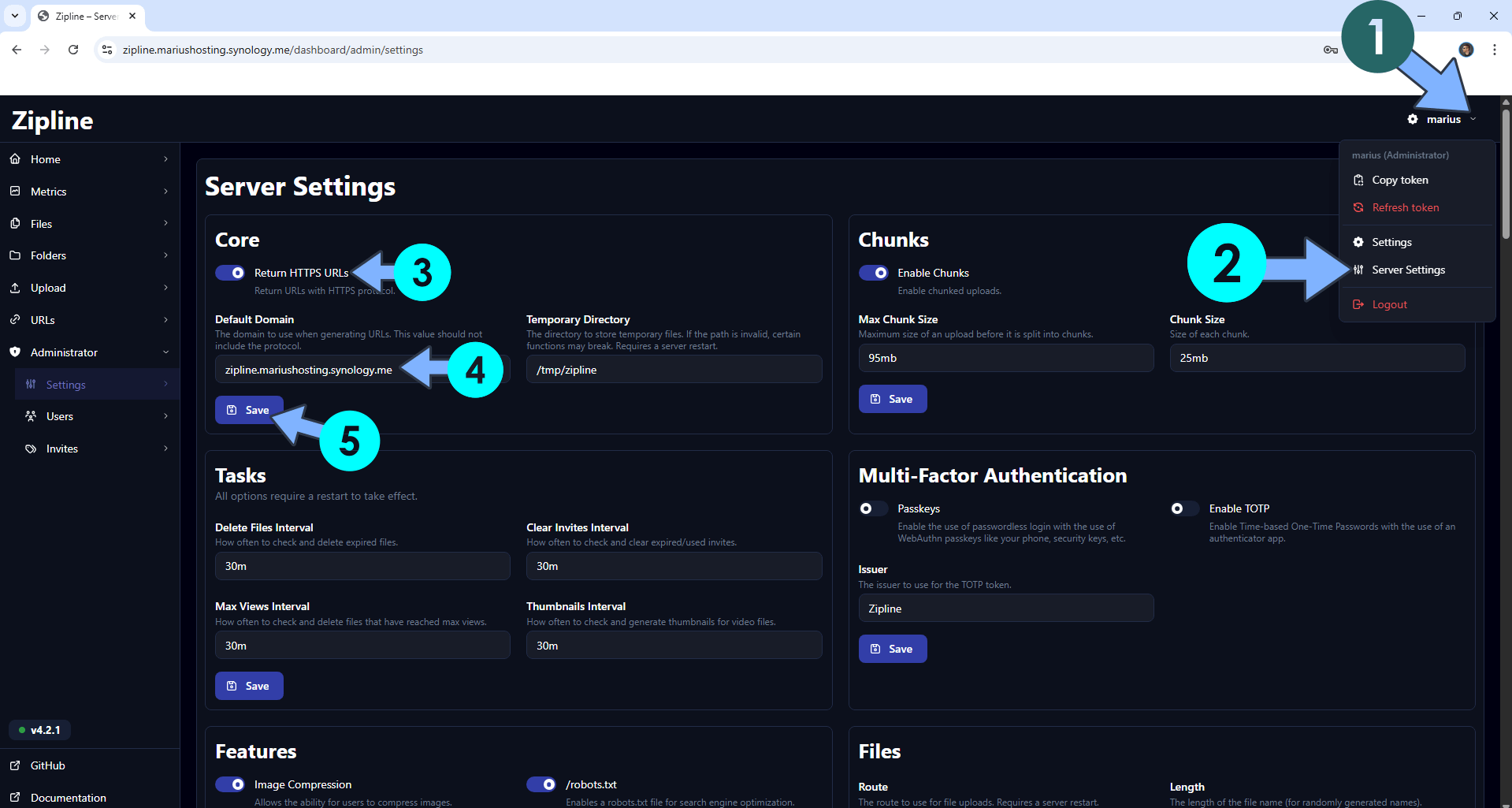Click the GitHub external link icon
Viewport: 1512px width, 808px height.
point(15,765)
